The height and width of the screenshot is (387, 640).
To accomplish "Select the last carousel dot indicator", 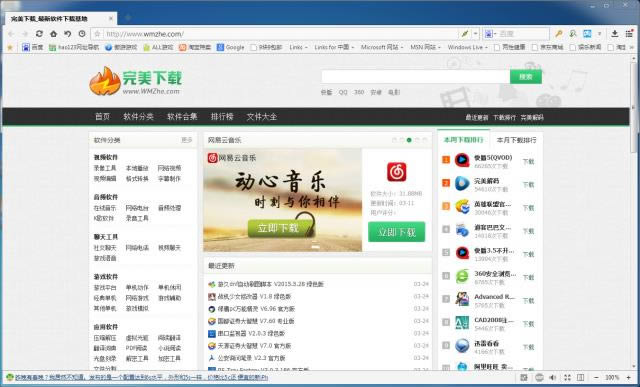I will (425, 140).
